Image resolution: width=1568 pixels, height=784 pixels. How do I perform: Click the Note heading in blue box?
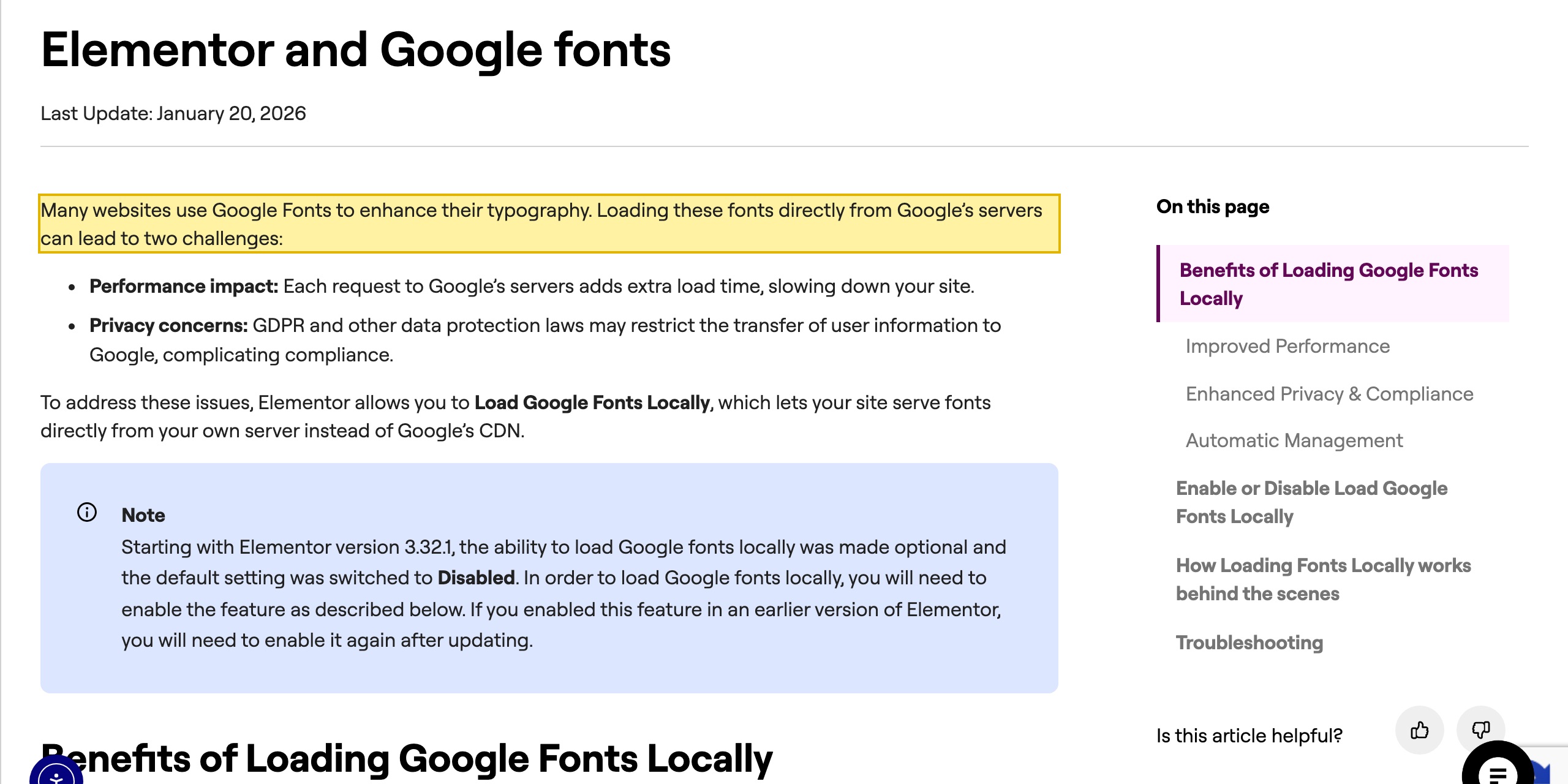click(143, 515)
